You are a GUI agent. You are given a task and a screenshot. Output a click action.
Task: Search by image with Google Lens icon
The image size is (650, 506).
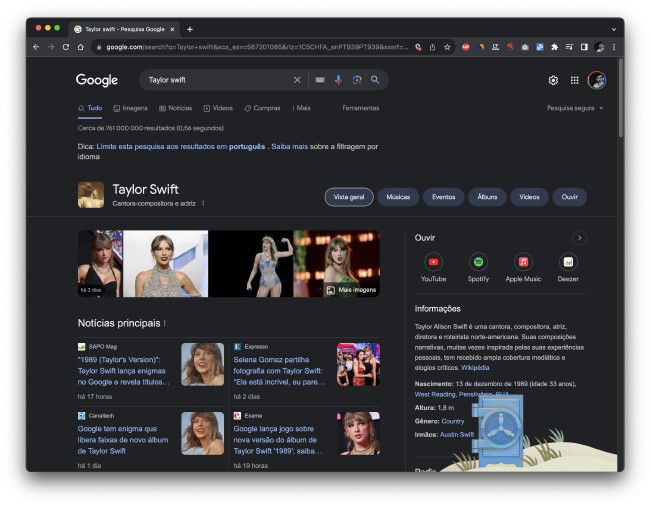(x=357, y=80)
